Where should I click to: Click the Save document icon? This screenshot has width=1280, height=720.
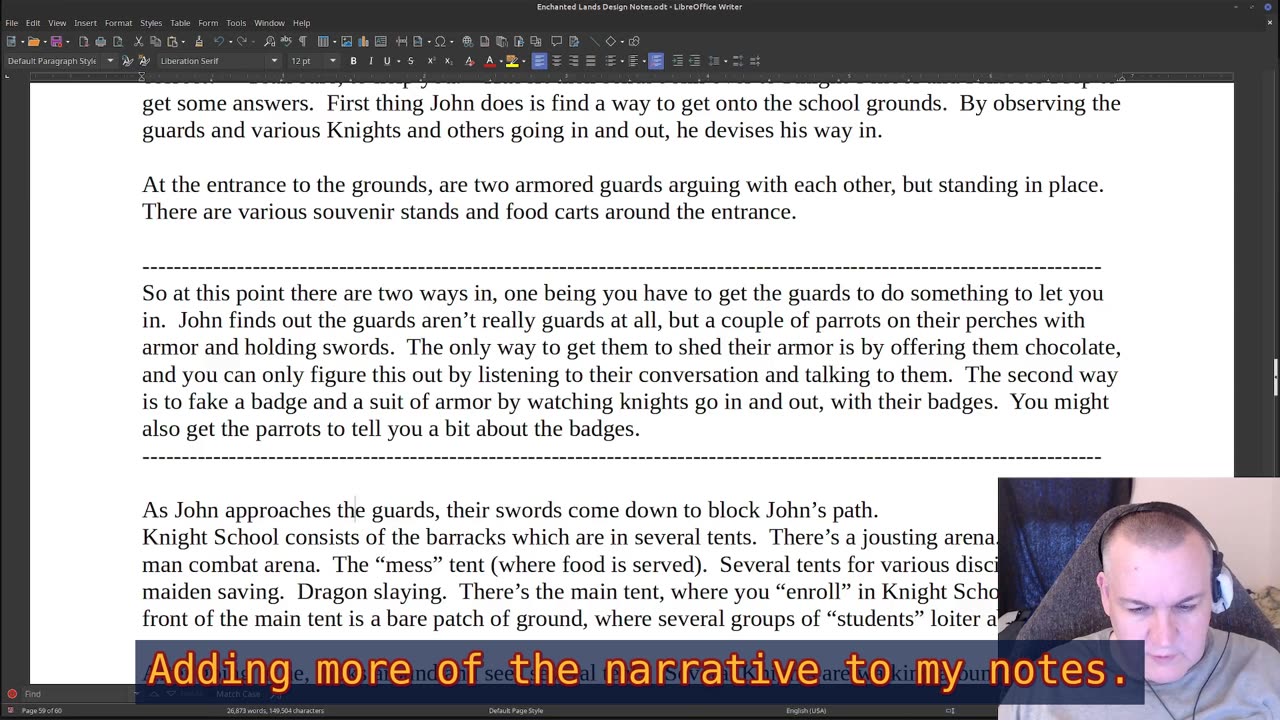56,41
